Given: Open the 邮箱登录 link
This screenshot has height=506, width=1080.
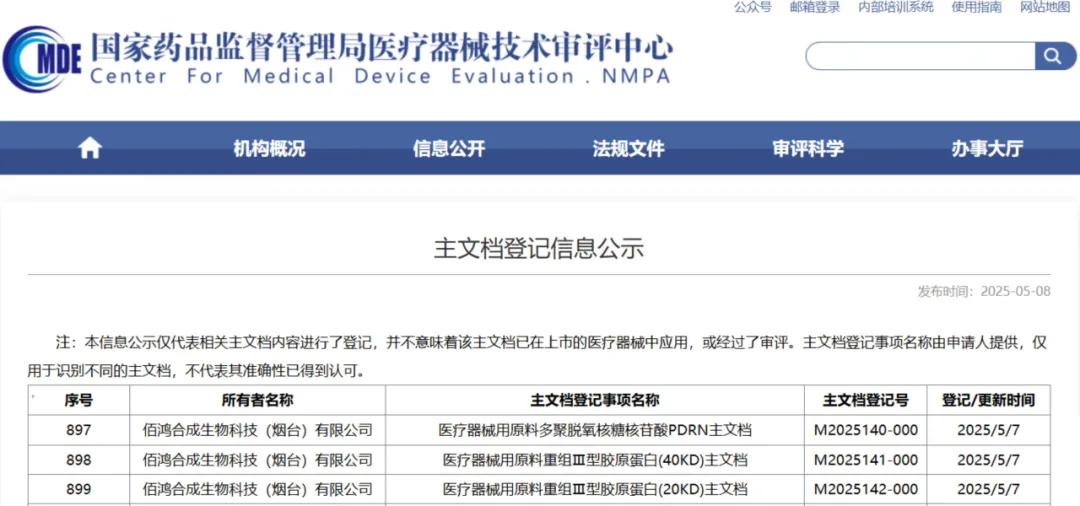Looking at the screenshot, I should [815, 7].
